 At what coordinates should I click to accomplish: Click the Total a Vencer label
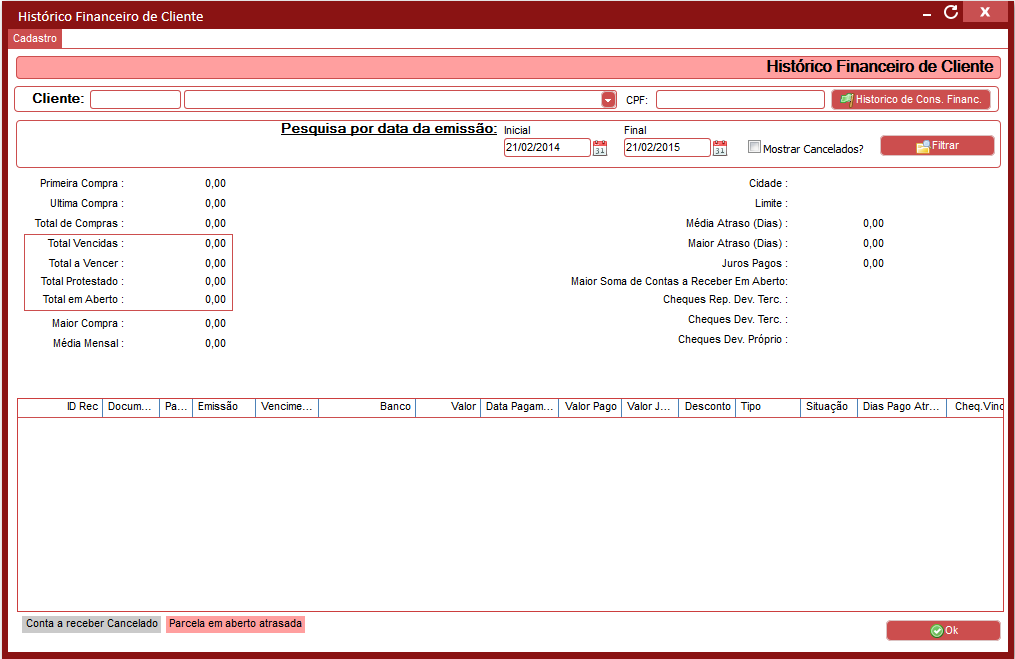click(86, 263)
